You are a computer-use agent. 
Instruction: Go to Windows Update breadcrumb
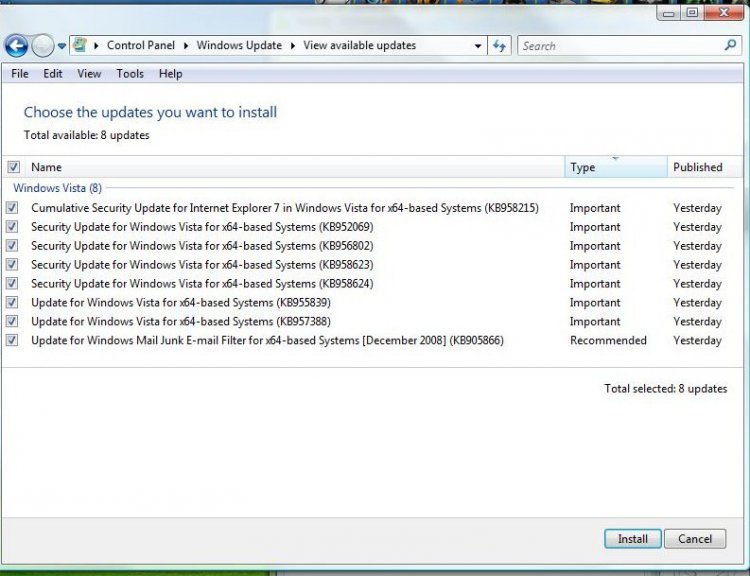click(x=239, y=45)
